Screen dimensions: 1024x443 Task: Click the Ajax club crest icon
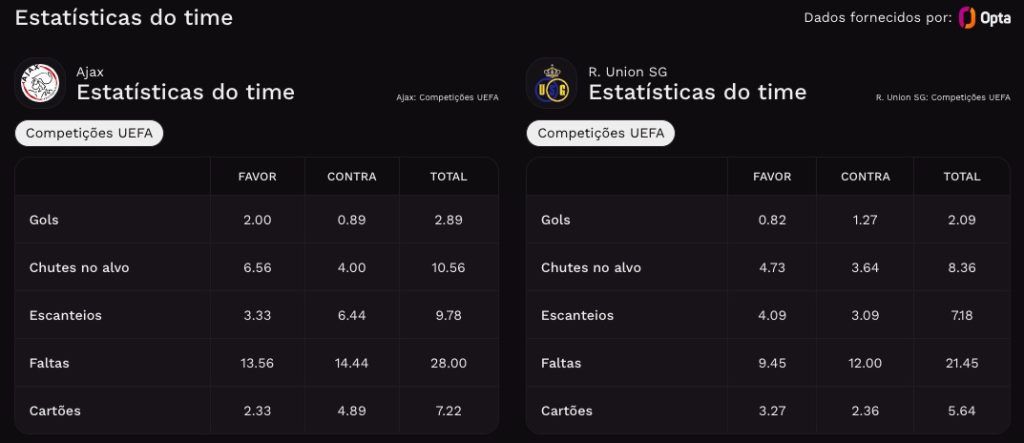coord(40,83)
